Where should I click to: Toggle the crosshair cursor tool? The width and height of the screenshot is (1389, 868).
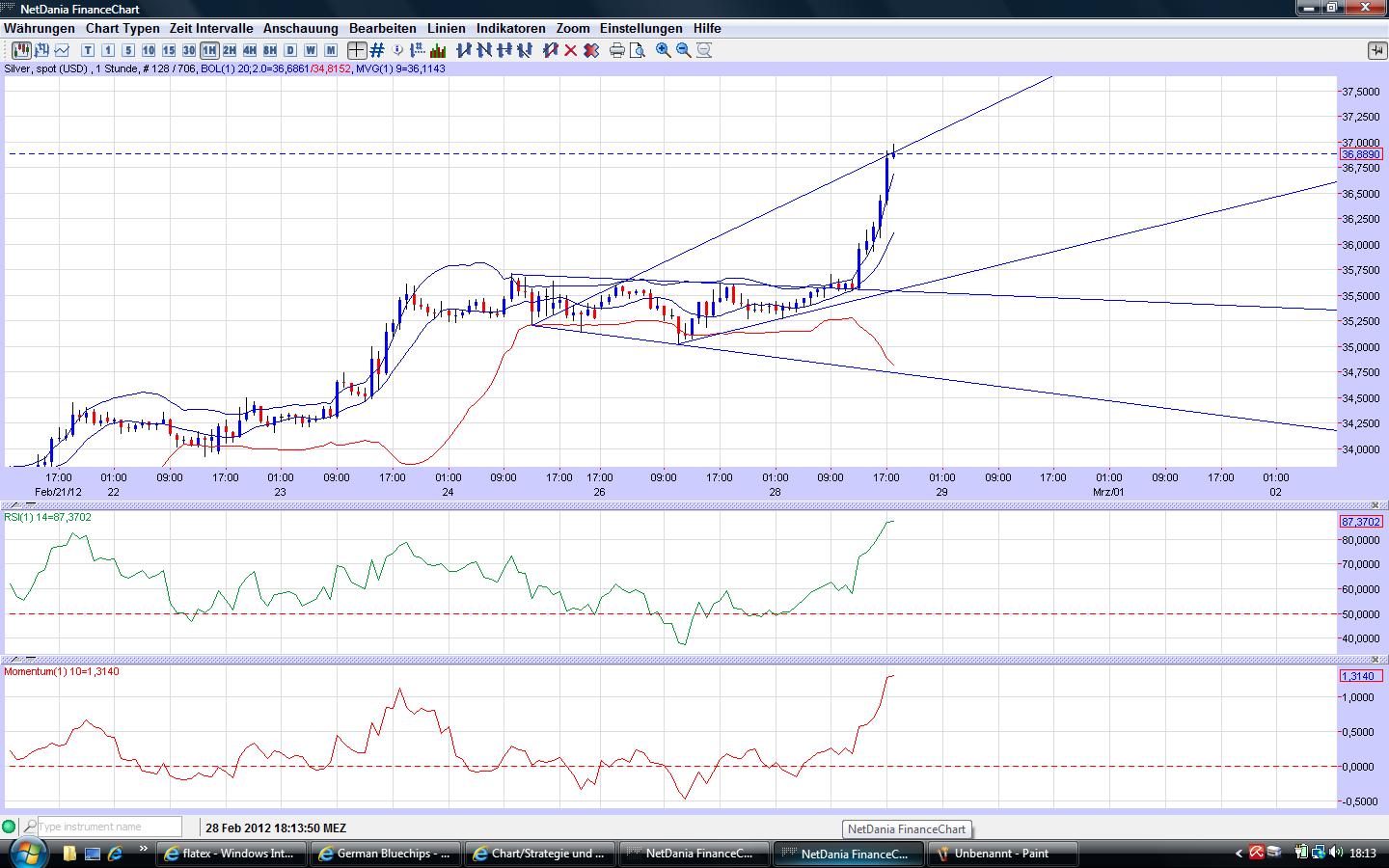tap(357, 50)
